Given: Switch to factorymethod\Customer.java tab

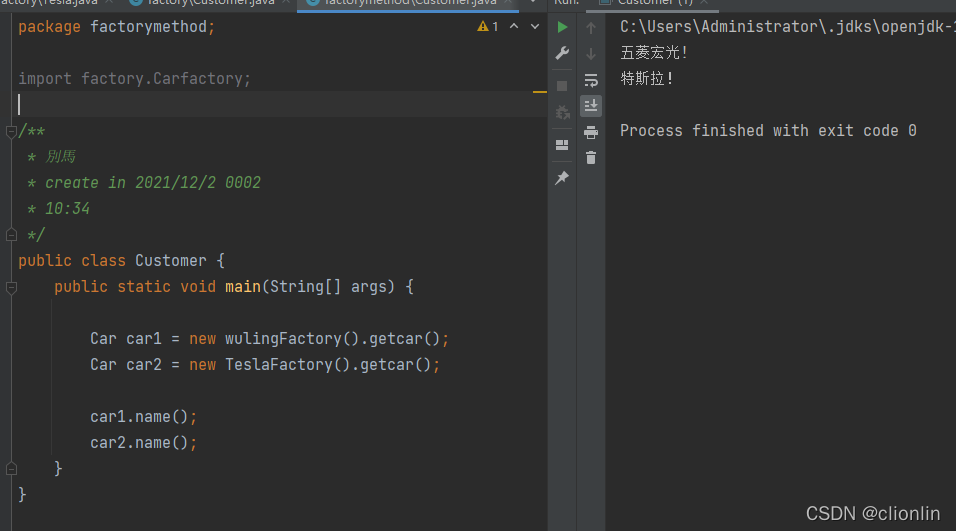Looking at the screenshot, I should pyautogui.click(x=410, y=3).
